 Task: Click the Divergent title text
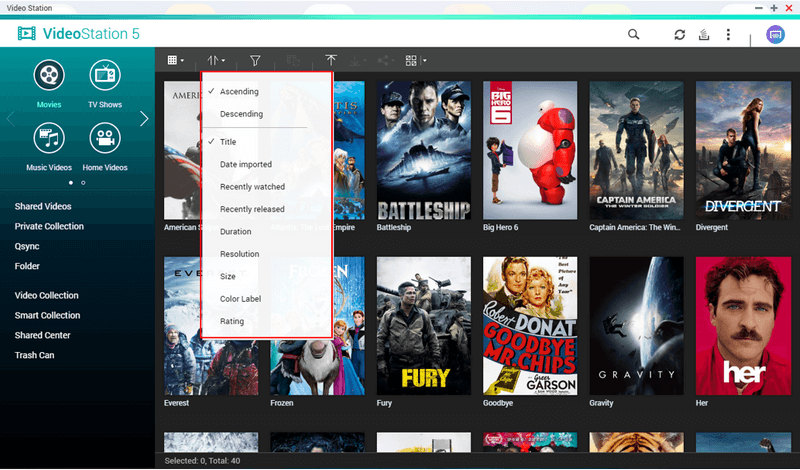[712, 227]
